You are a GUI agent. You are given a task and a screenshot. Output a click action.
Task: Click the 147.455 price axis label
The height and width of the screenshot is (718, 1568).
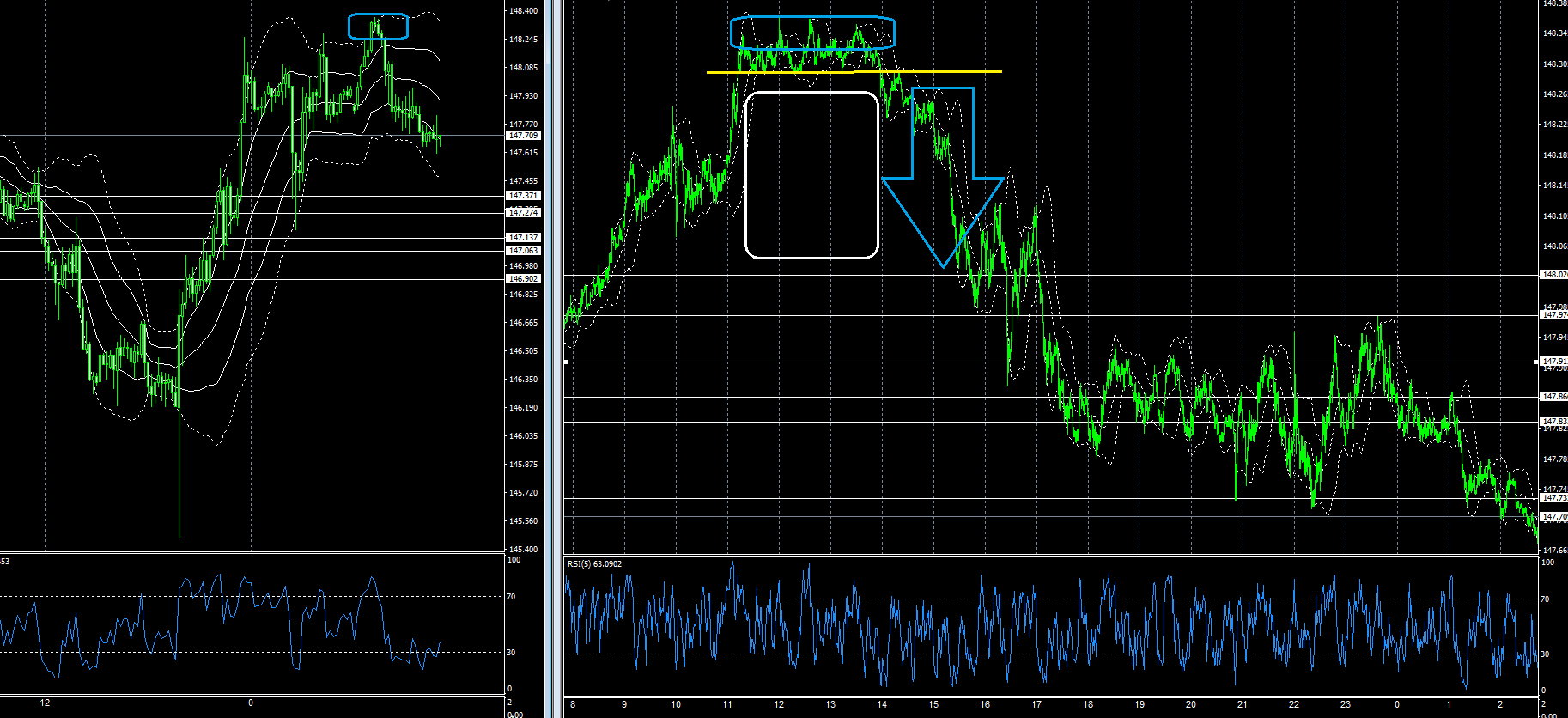[523, 181]
